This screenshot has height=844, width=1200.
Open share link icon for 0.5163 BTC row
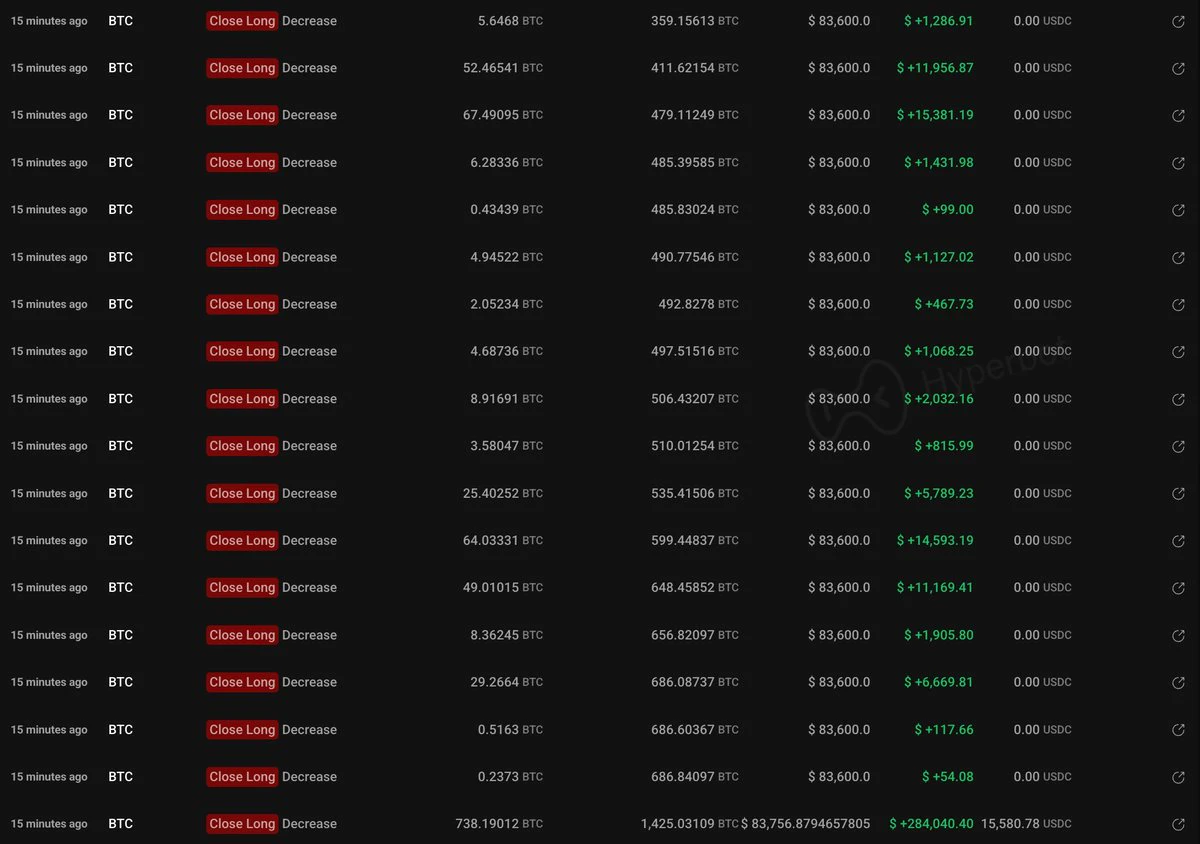point(1178,730)
